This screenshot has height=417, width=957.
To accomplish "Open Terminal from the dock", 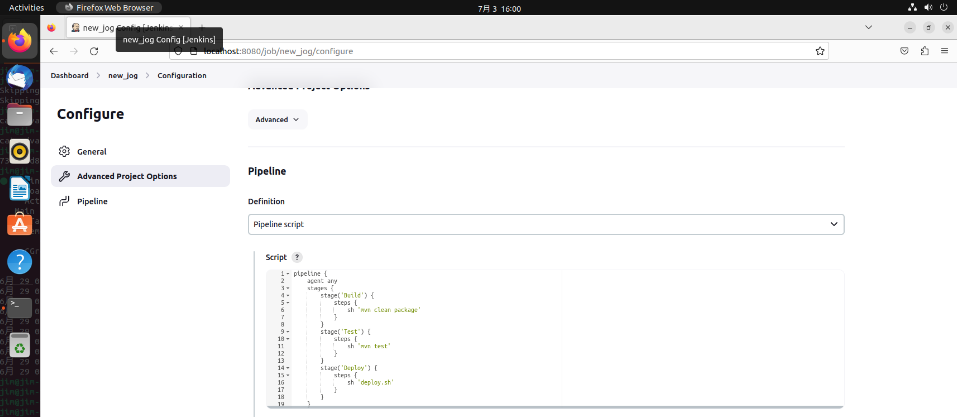I will (x=20, y=306).
